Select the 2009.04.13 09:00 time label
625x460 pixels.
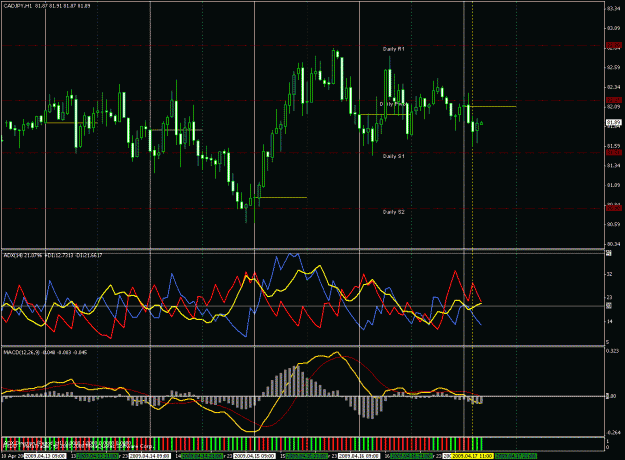pyautogui.click(x=45, y=456)
